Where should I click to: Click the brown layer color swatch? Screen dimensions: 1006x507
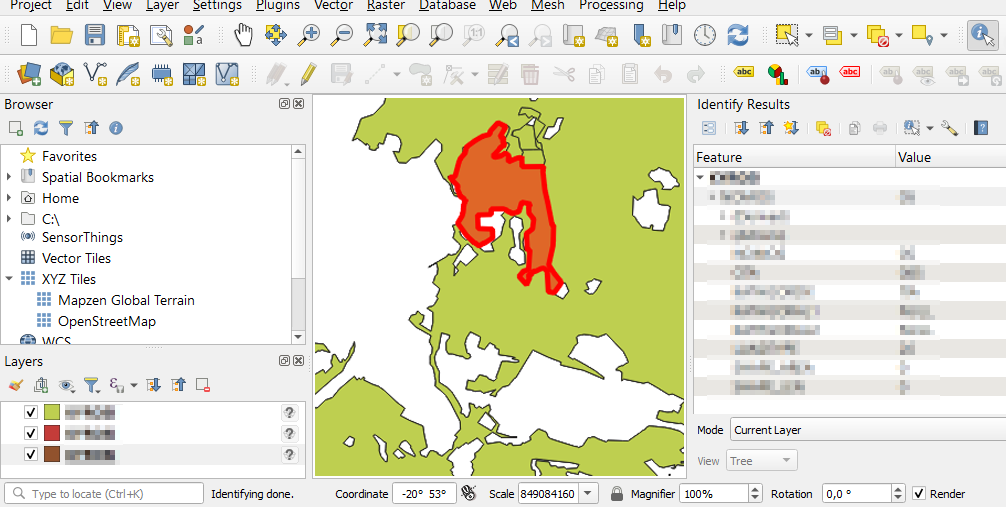(x=52, y=455)
